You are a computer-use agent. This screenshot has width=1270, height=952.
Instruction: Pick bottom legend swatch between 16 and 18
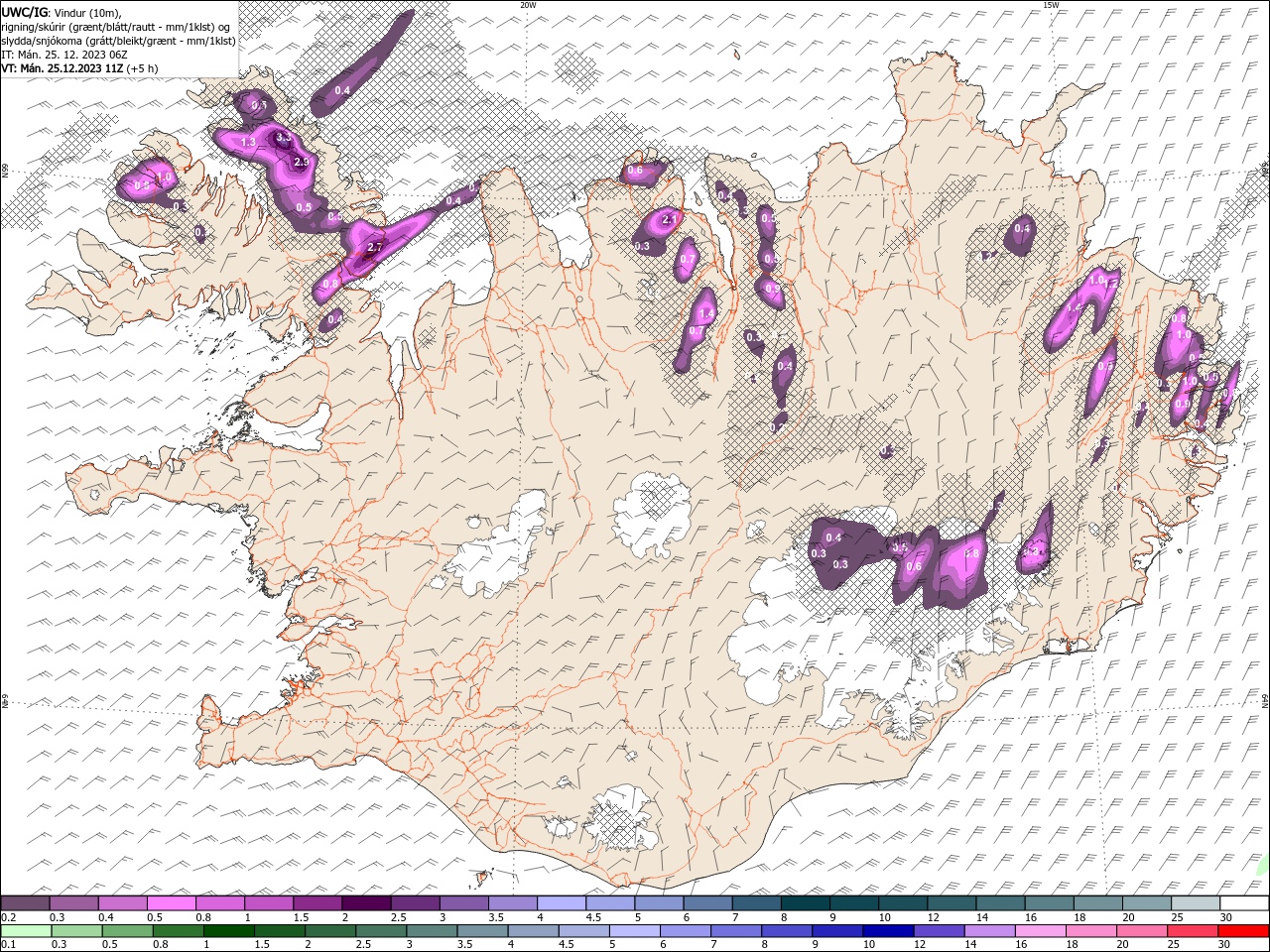coord(1042,931)
